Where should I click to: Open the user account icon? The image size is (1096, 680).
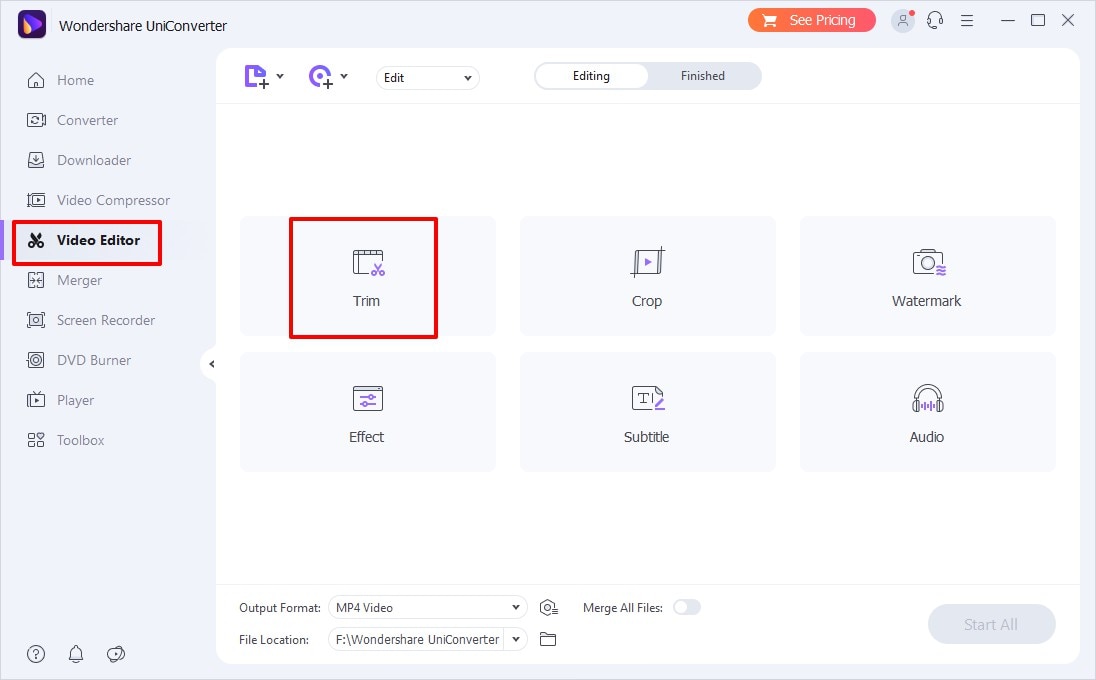coord(903,21)
